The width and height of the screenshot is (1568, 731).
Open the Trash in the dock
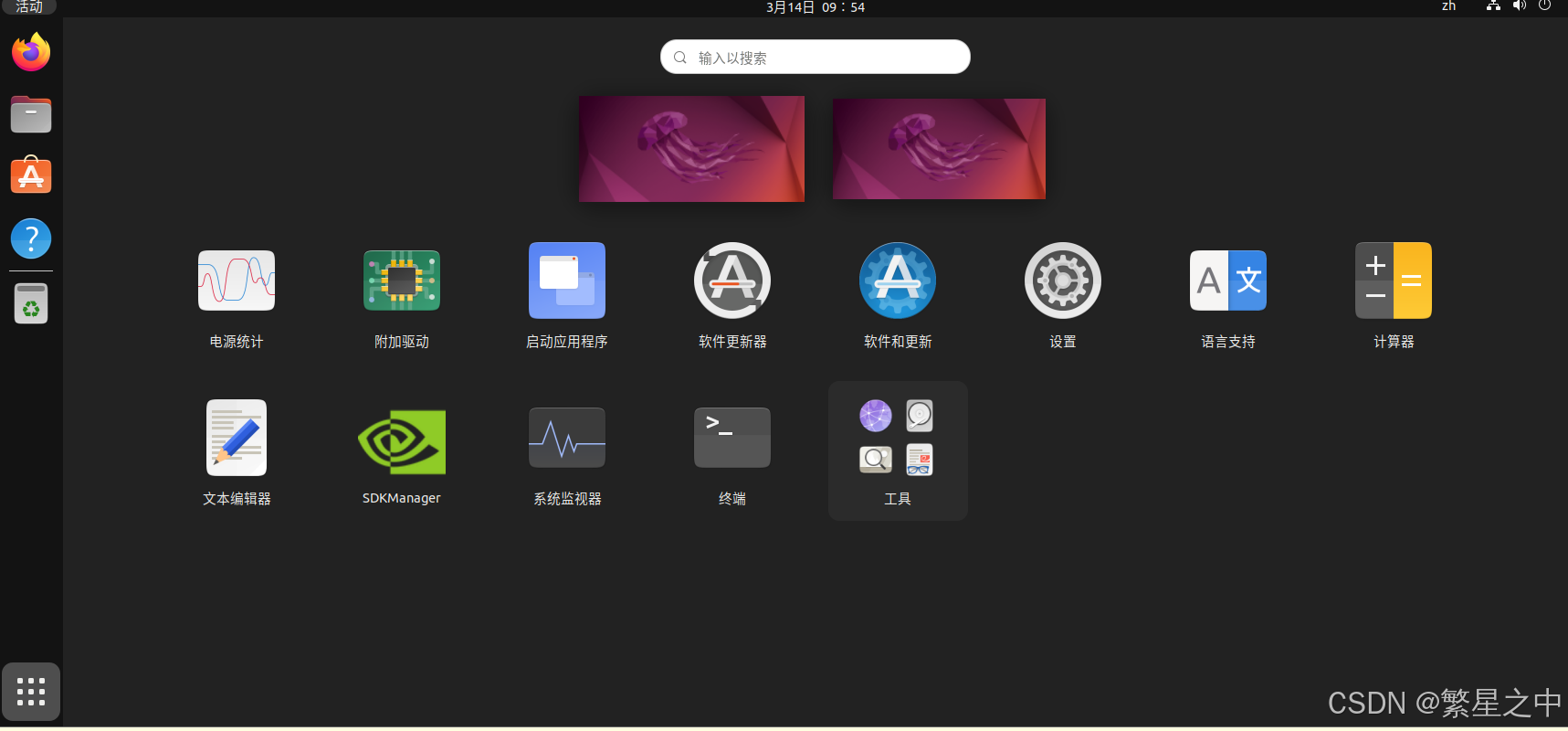click(x=31, y=303)
